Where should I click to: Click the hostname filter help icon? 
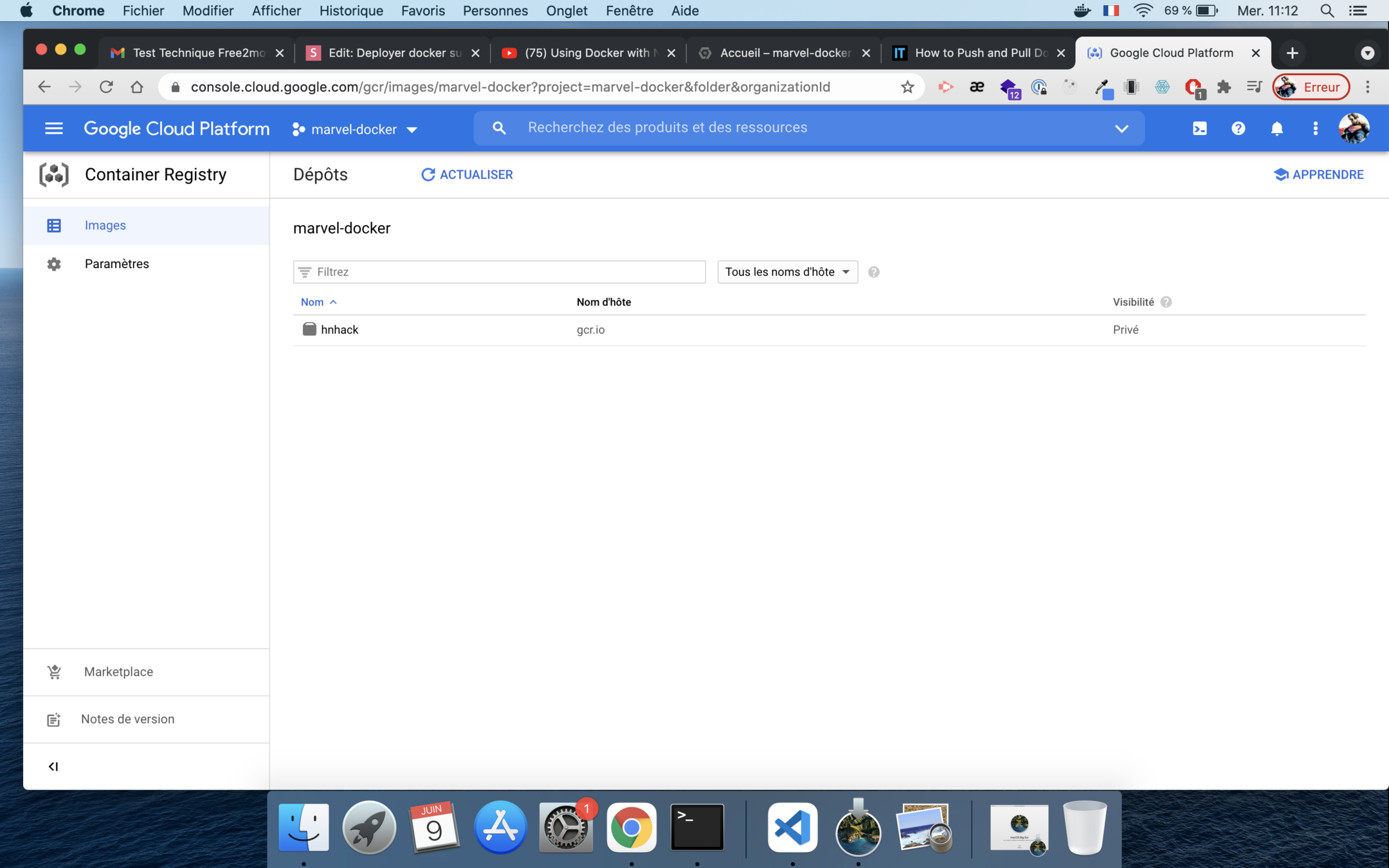coord(873,272)
